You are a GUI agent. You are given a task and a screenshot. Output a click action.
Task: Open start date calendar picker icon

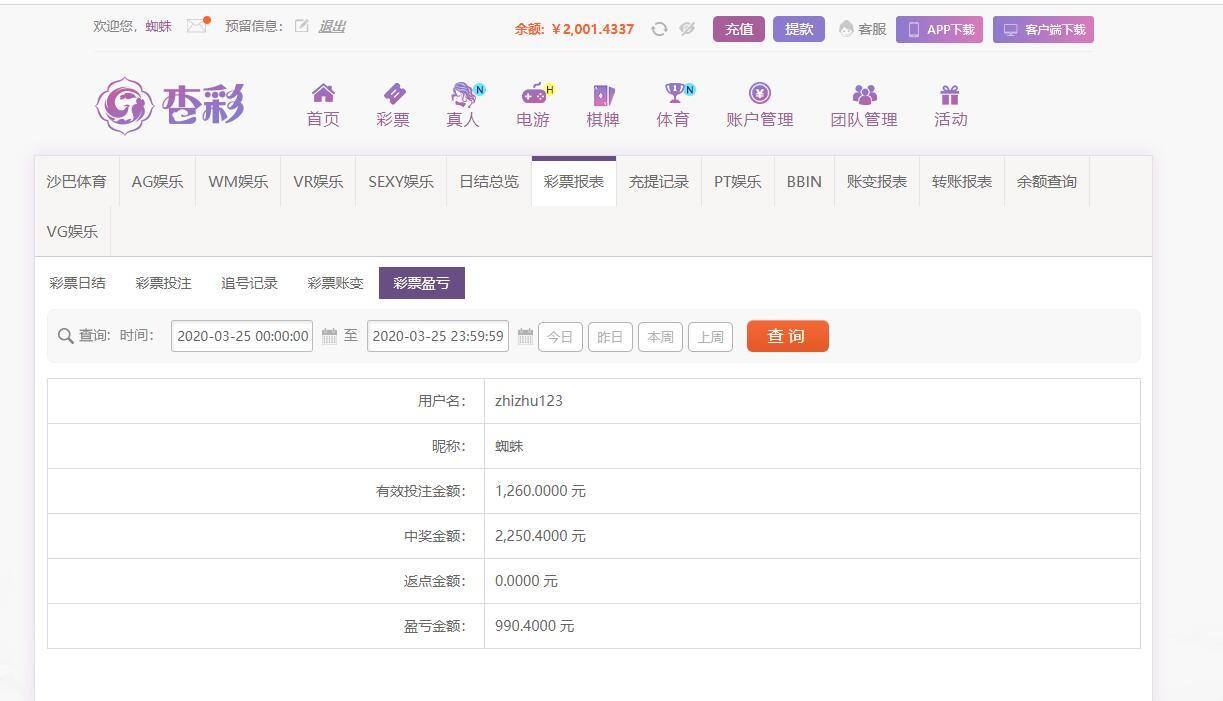(x=329, y=336)
